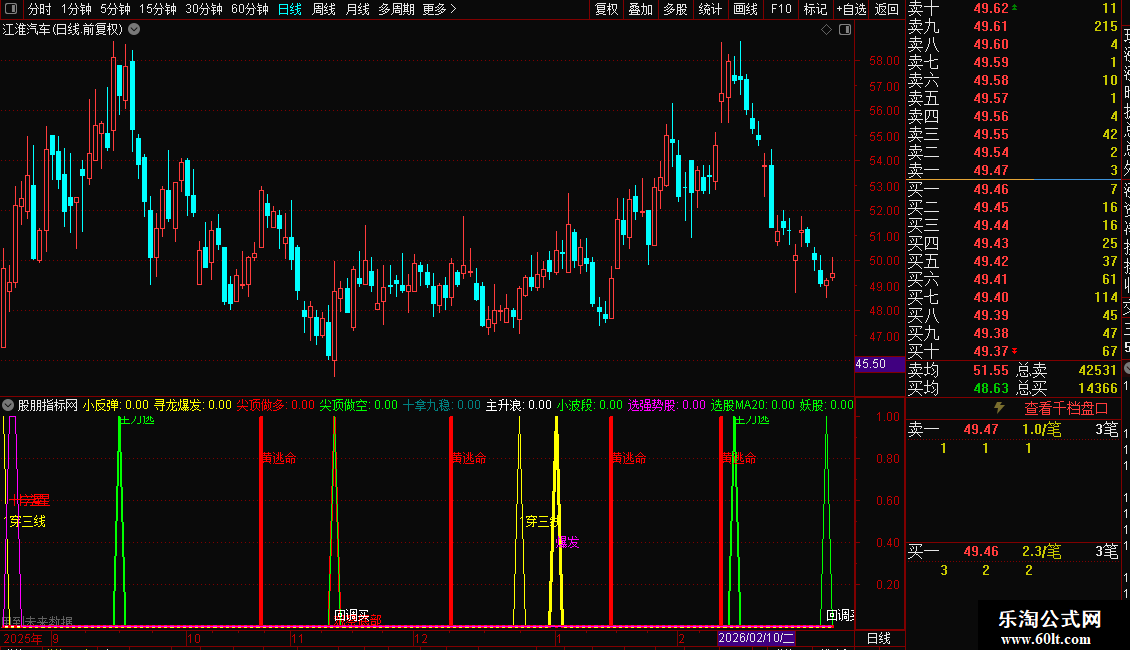Click 卖均 value 51.55
This screenshot has height=650, width=1130.
point(991,370)
